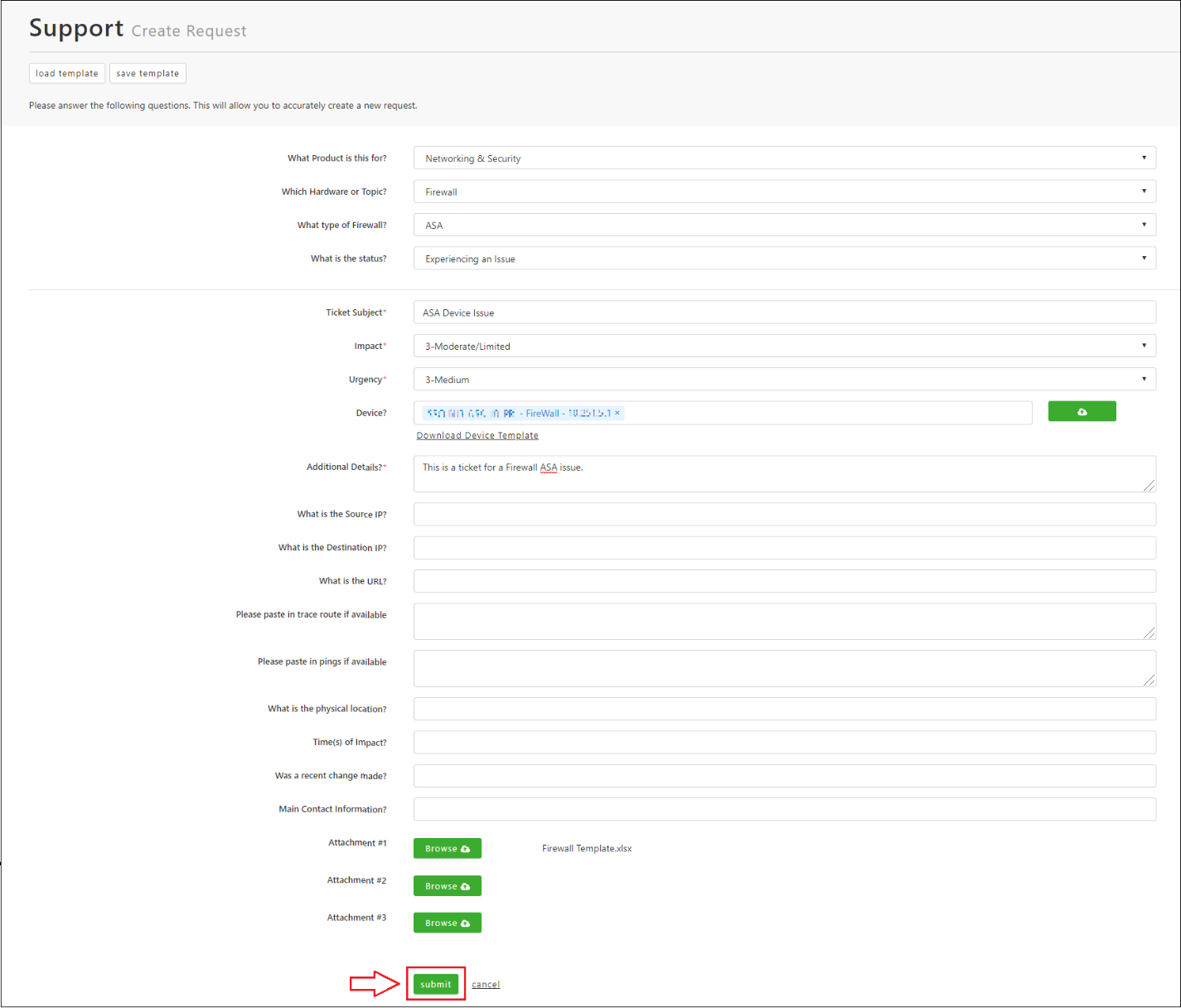The image size is (1181, 1008).
Task: Open the Urgency dropdown showing 3-Medium
Action: (x=785, y=379)
